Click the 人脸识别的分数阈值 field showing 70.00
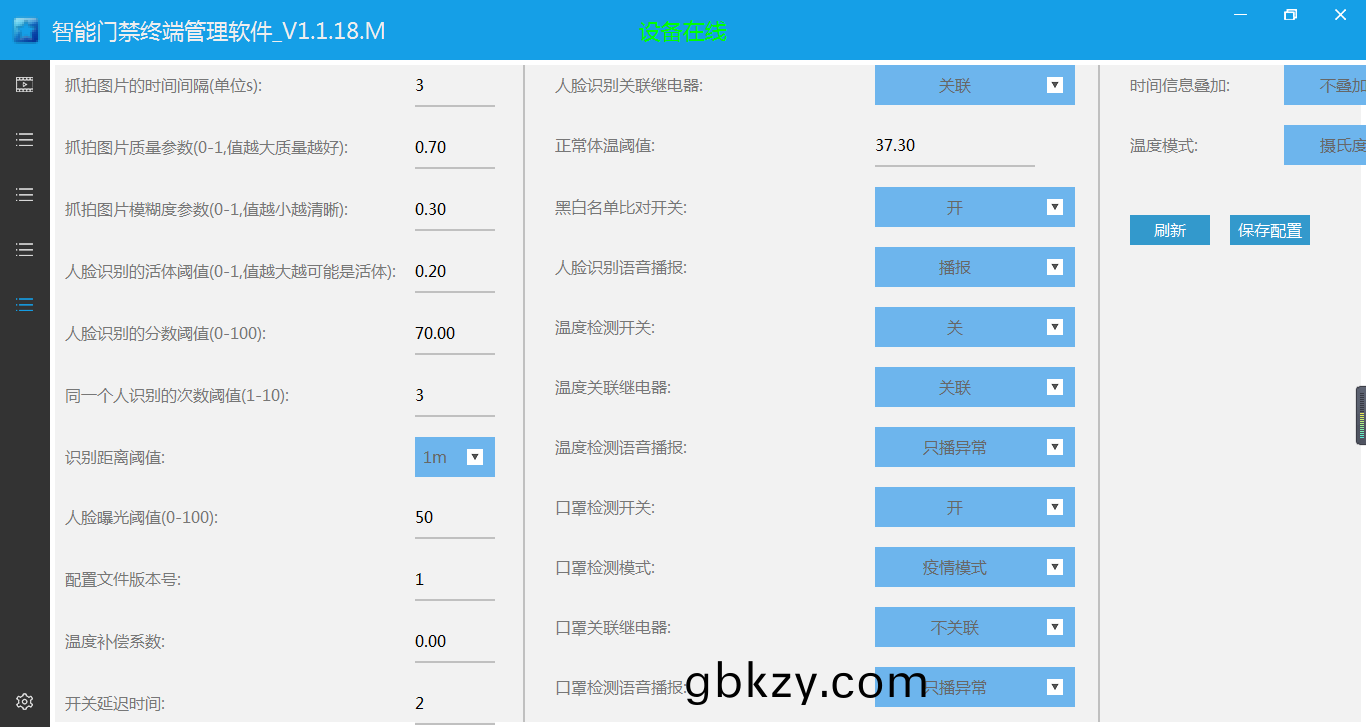The width and height of the screenshot is (1366, 727). pyautogui.click(x=454, y=334)
